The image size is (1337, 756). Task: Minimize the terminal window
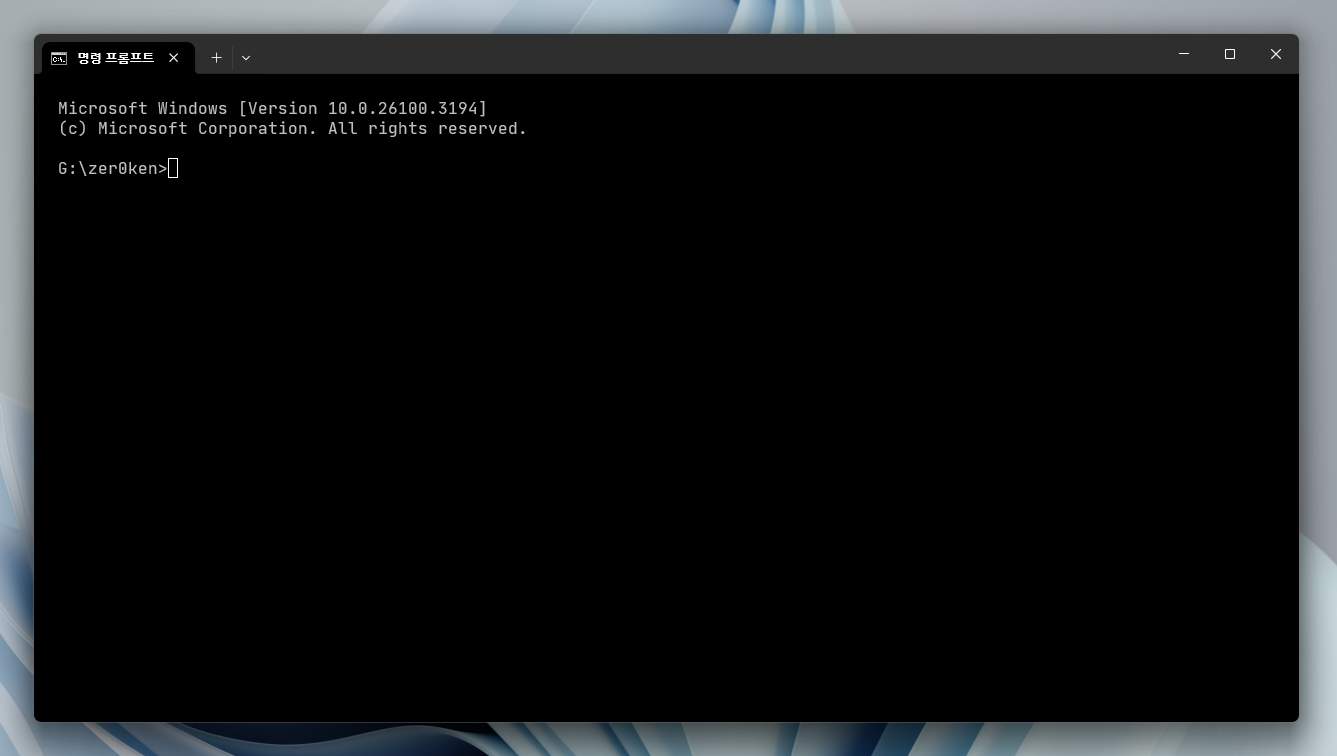tap(1184, 54)
